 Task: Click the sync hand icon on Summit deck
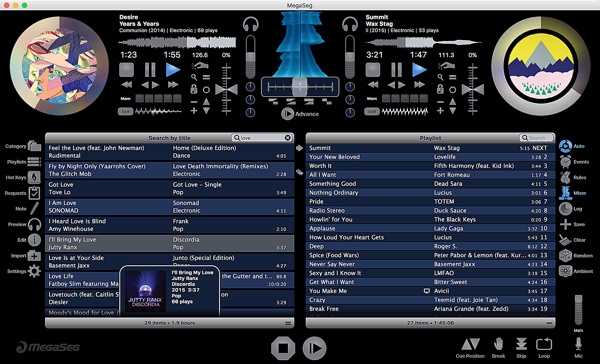(x=446, y=66)
